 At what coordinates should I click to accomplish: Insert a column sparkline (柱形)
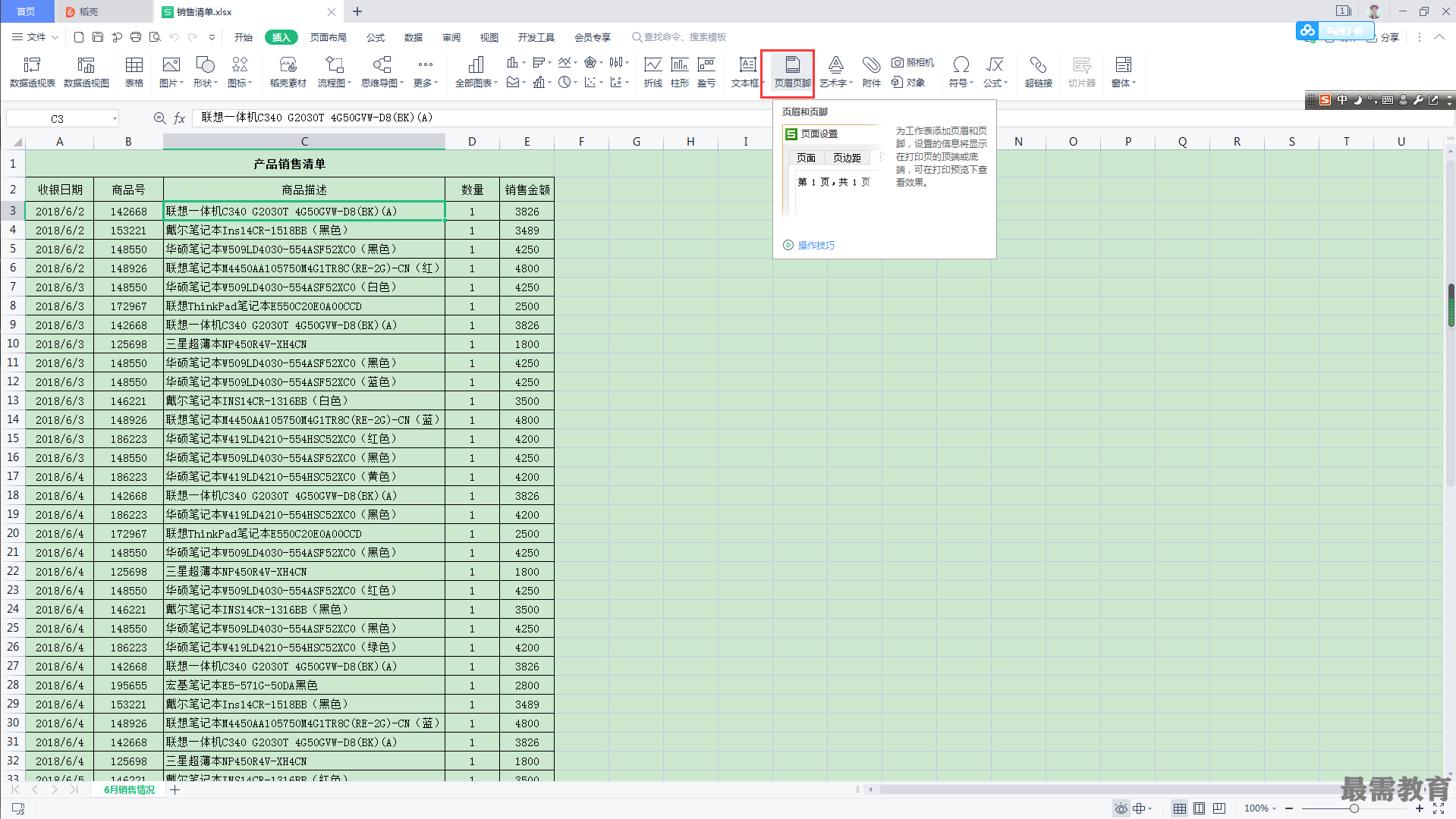pos(680,73)
